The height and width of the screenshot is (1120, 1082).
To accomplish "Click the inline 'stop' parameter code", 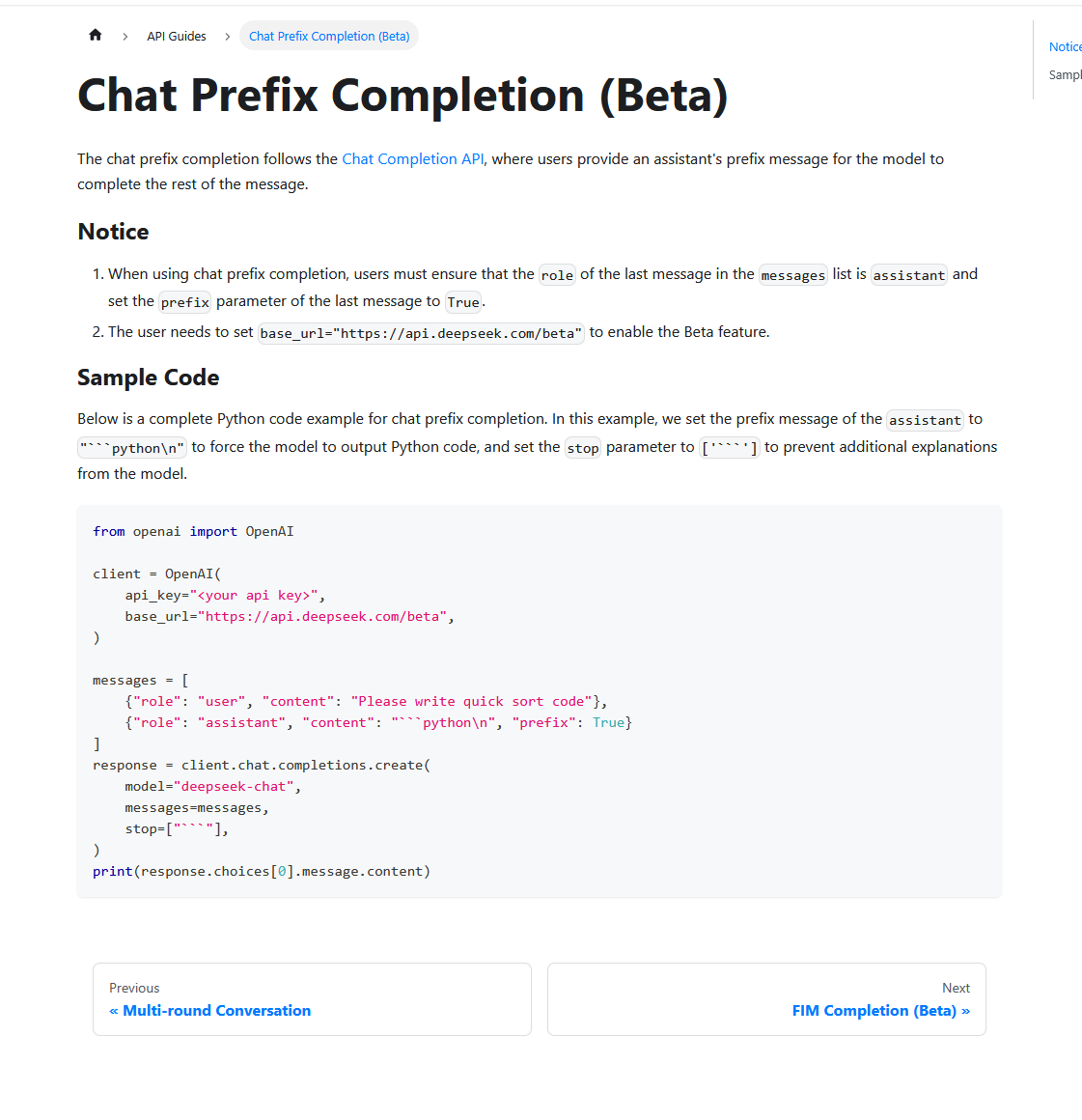I will 582,448.
